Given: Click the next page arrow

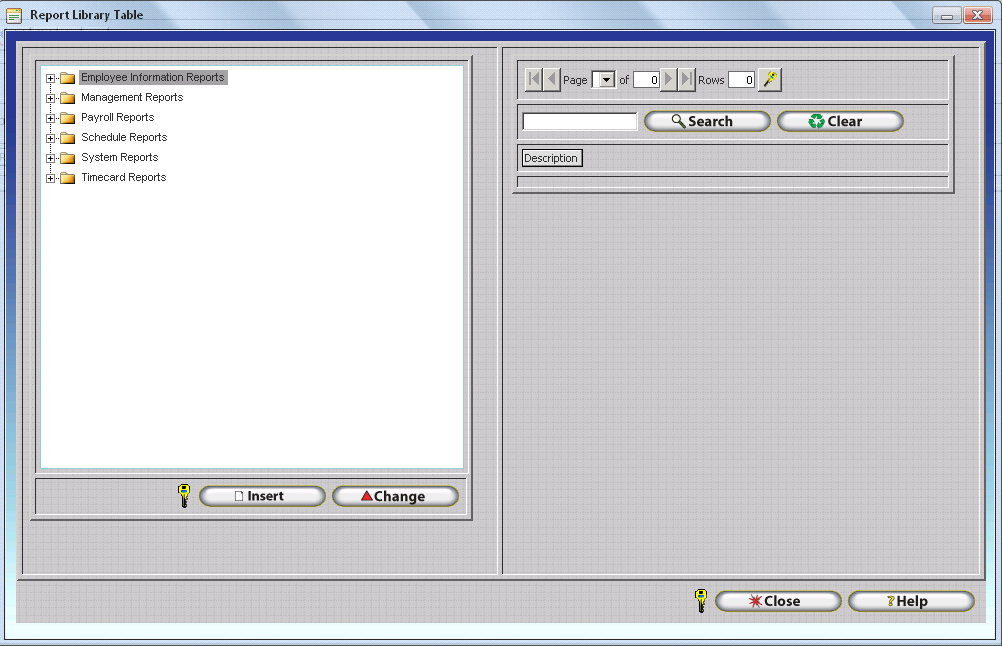Looking at the screenshot, I should click(x=669, y=80).
